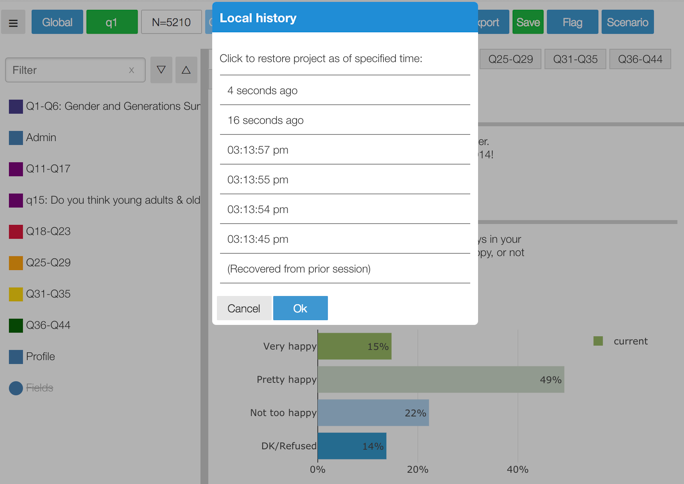Switch to the Q36-Q44 tab
This screenshot has height=484, width=684.
tap(640, 59)
